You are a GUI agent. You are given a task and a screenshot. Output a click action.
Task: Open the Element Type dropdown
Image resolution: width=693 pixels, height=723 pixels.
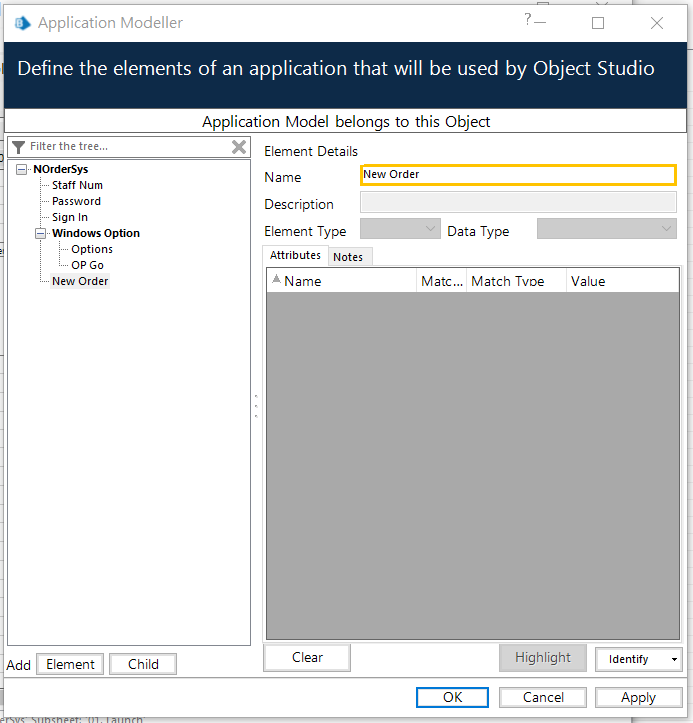coord(400,229)
